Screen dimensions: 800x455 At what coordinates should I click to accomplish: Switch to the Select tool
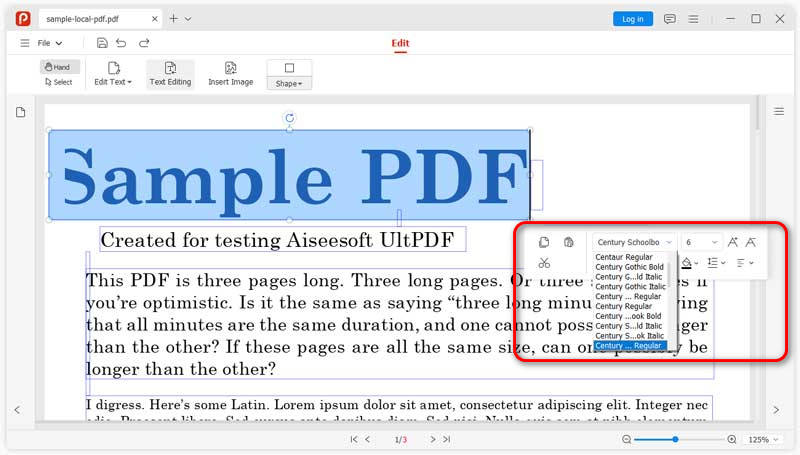point(59,82)
